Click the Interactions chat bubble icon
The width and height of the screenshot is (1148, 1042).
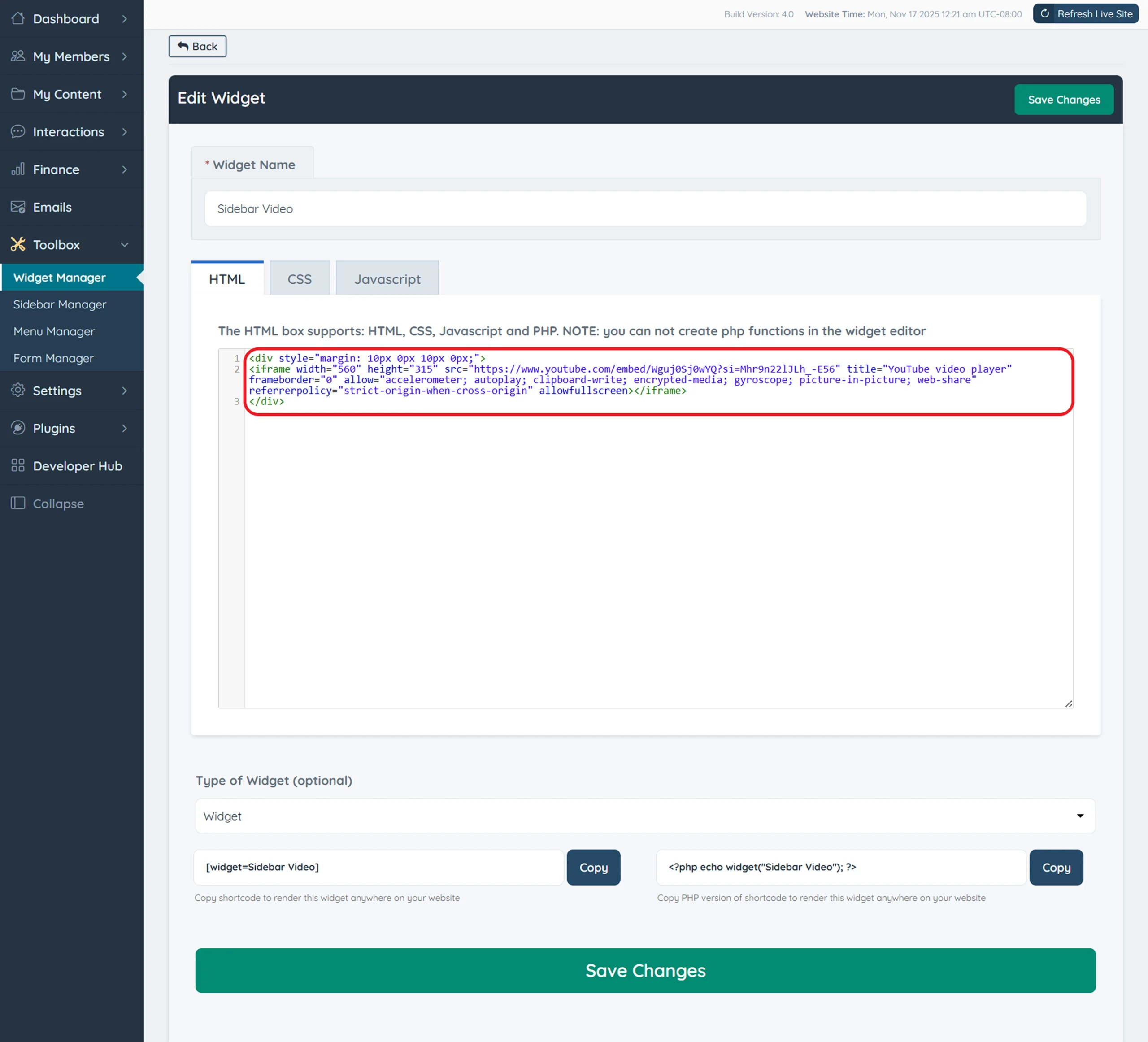[x=17, y=131]
